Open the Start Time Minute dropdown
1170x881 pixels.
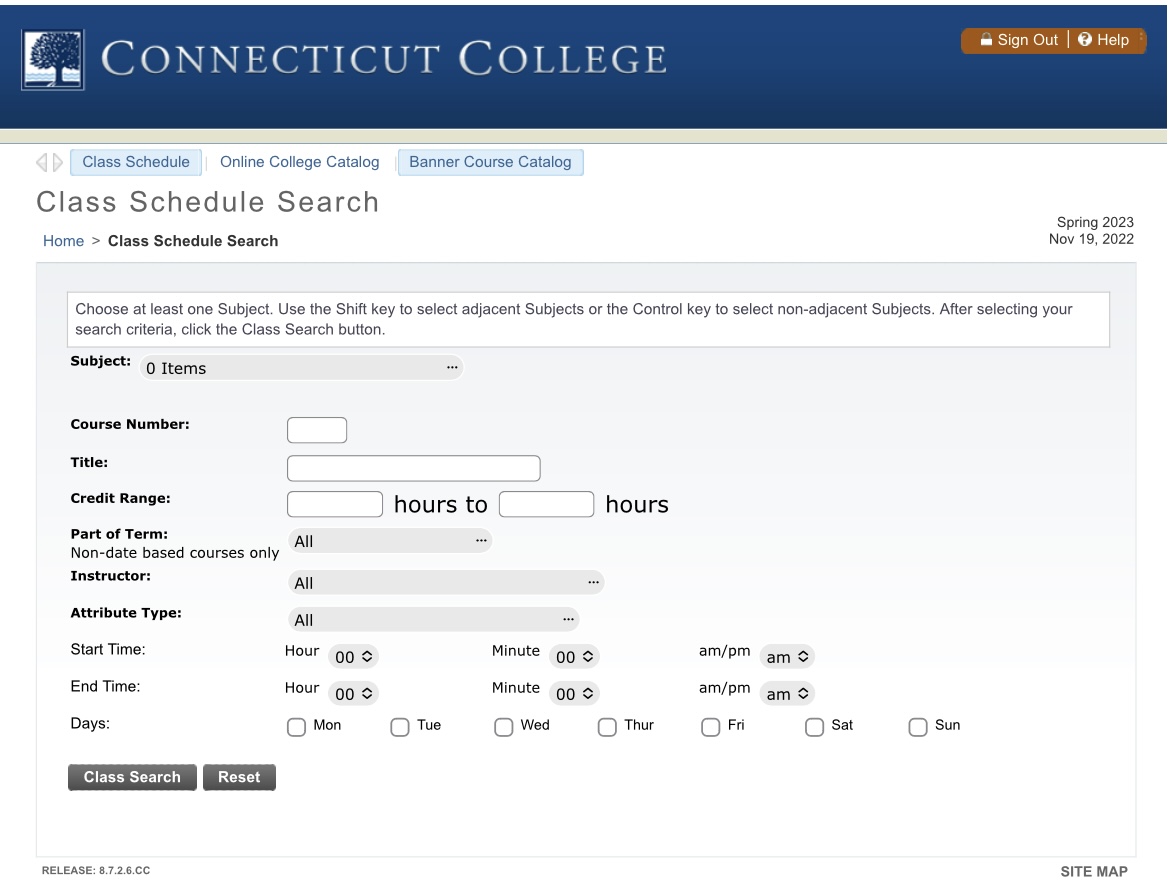tap(573, 655)
